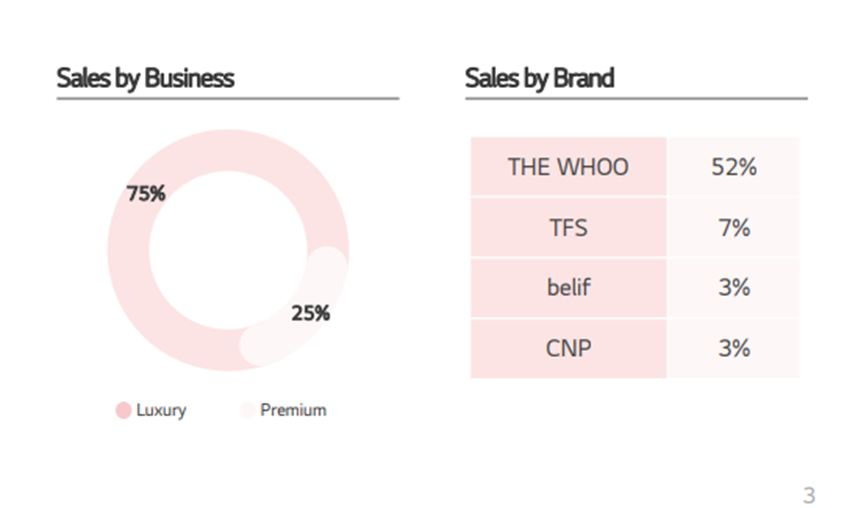This screenshot has width=847, height=508.
Task: Click the slide page number 3
Action: [x=808, y=494]
